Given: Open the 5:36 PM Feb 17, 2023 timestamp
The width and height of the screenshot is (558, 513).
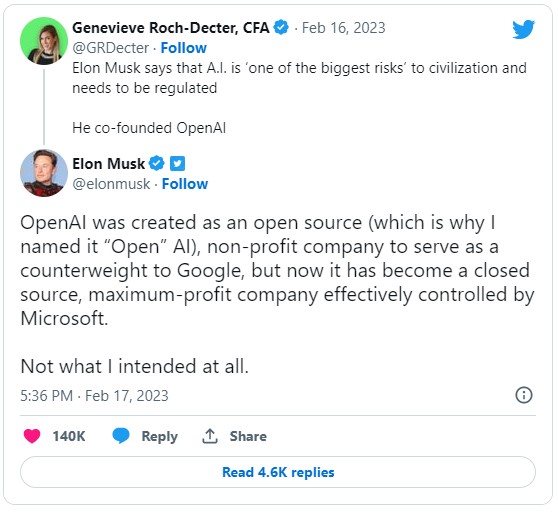Looking at the screenshot, I should [x=94, y=396].
